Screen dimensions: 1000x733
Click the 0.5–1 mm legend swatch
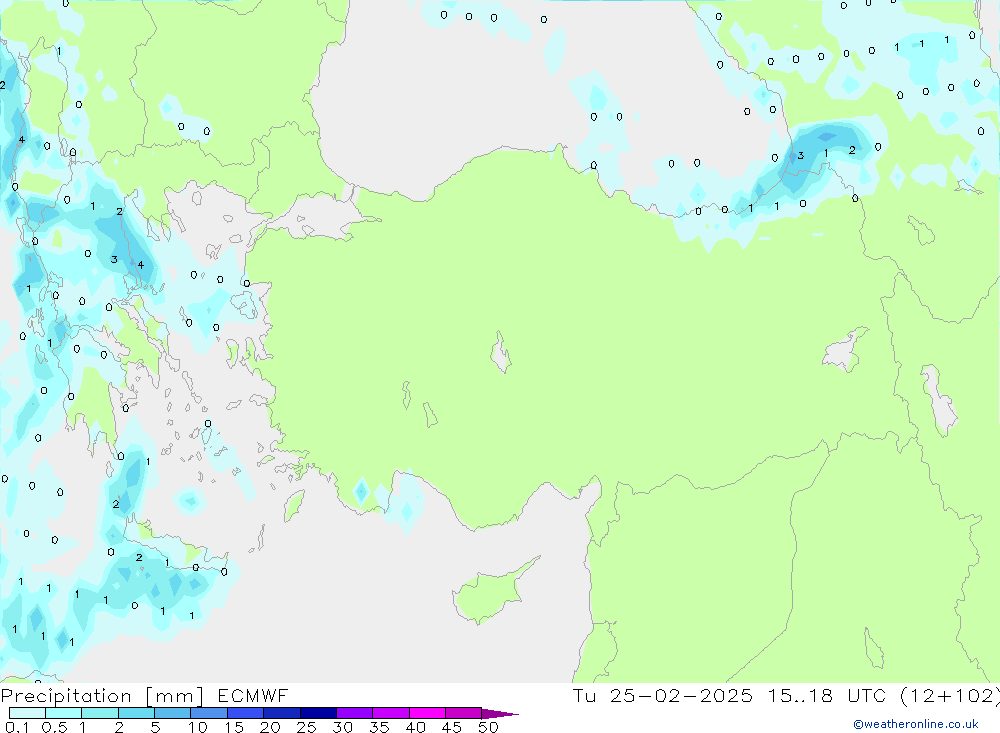coord(64,713)
